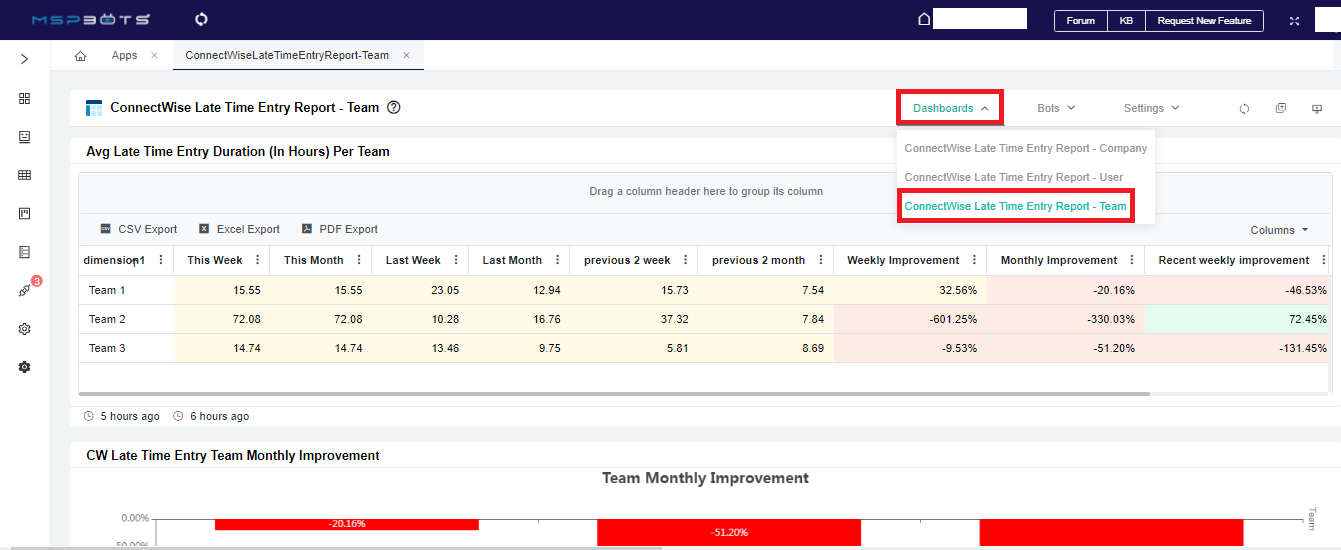1341x550 pixels.
Task: Open Last Month column menu dots
Action: [x=556, y=260]
